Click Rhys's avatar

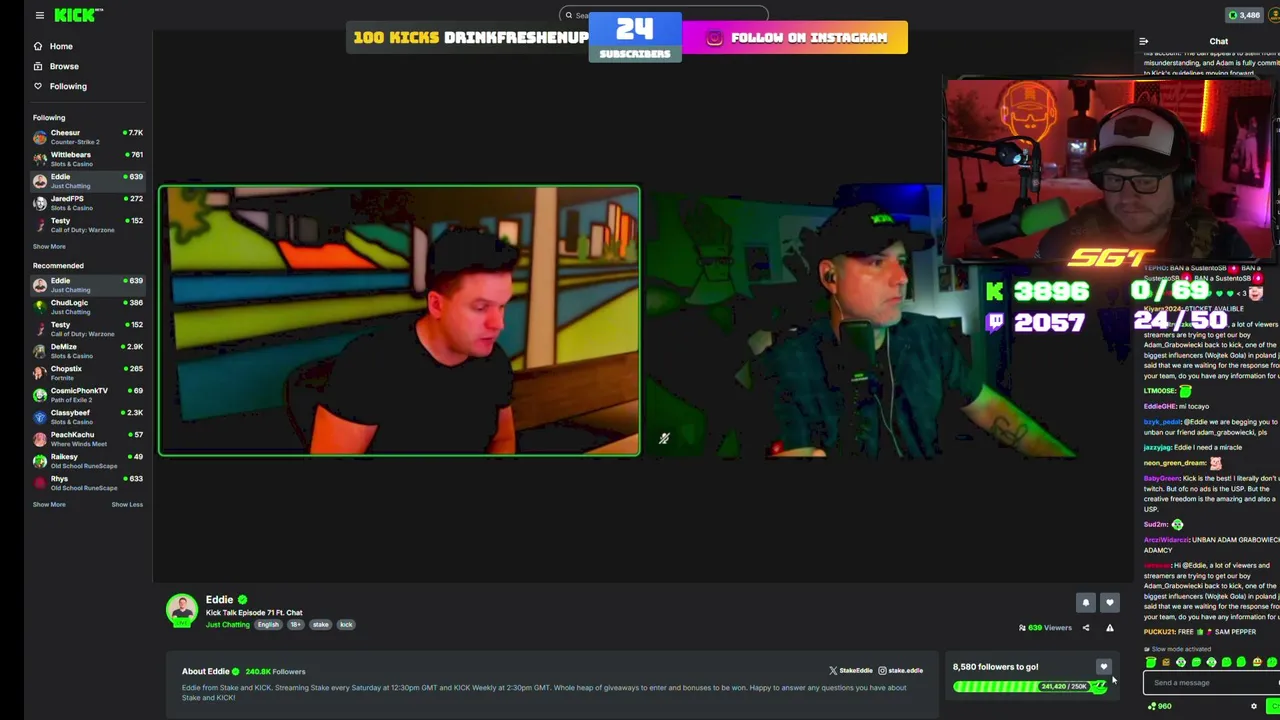pos(39,483)
